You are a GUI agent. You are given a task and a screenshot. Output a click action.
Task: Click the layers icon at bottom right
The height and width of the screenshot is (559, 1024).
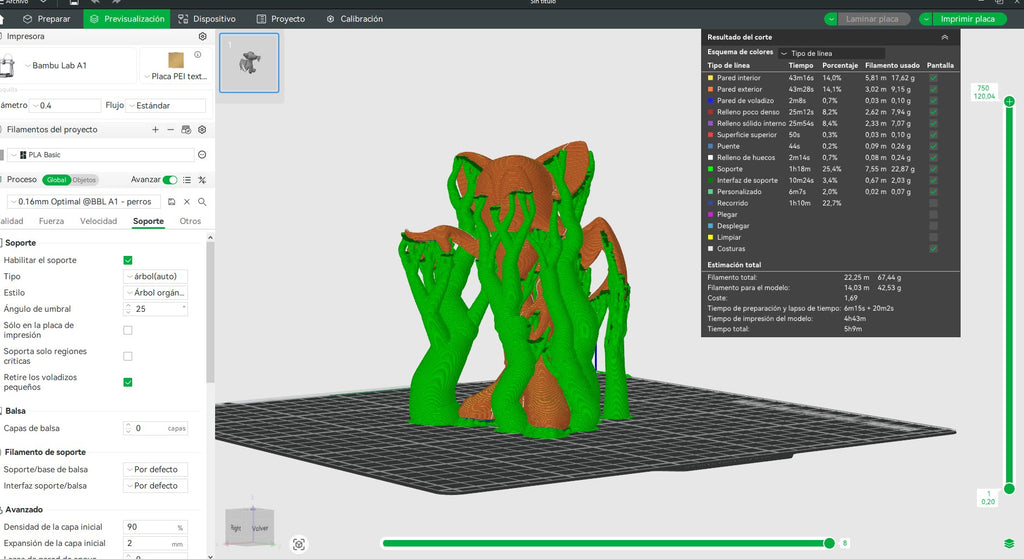pos(1009,544)
